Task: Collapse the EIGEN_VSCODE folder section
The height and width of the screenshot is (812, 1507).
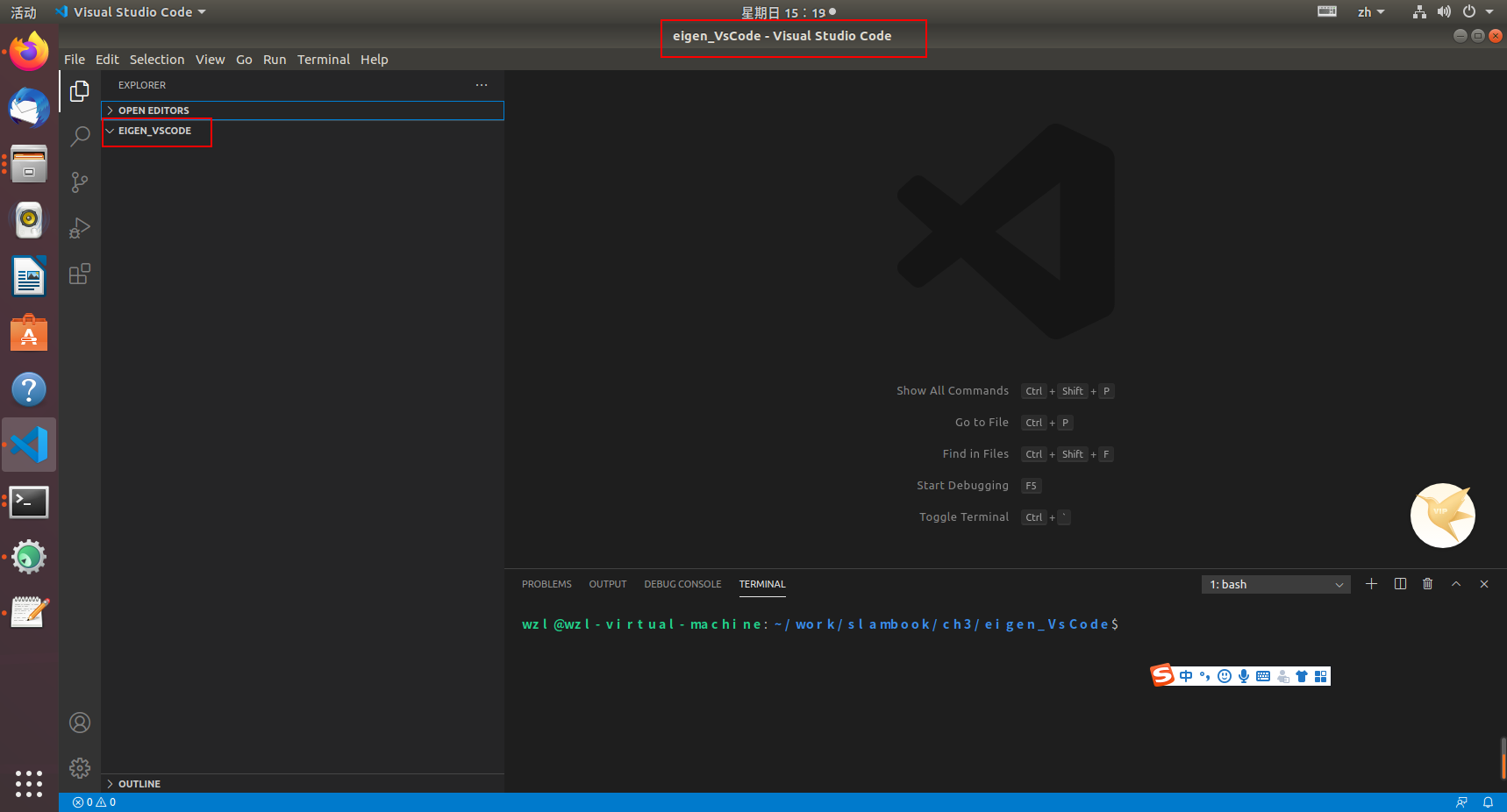Action: pyautogui.click(x=303, y=131)
